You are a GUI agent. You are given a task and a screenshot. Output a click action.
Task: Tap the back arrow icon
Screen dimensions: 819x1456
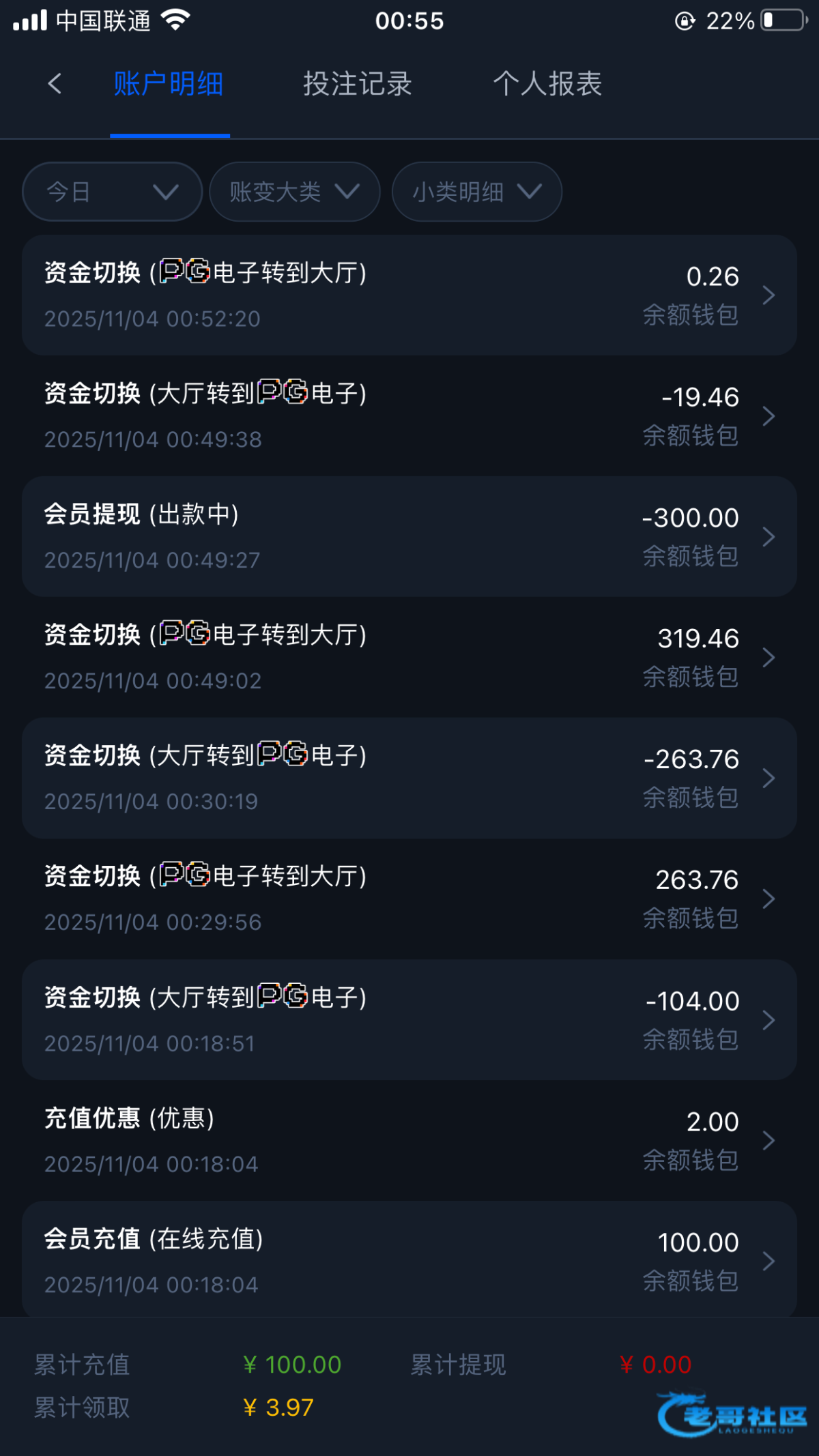click(x=55, y=84)
